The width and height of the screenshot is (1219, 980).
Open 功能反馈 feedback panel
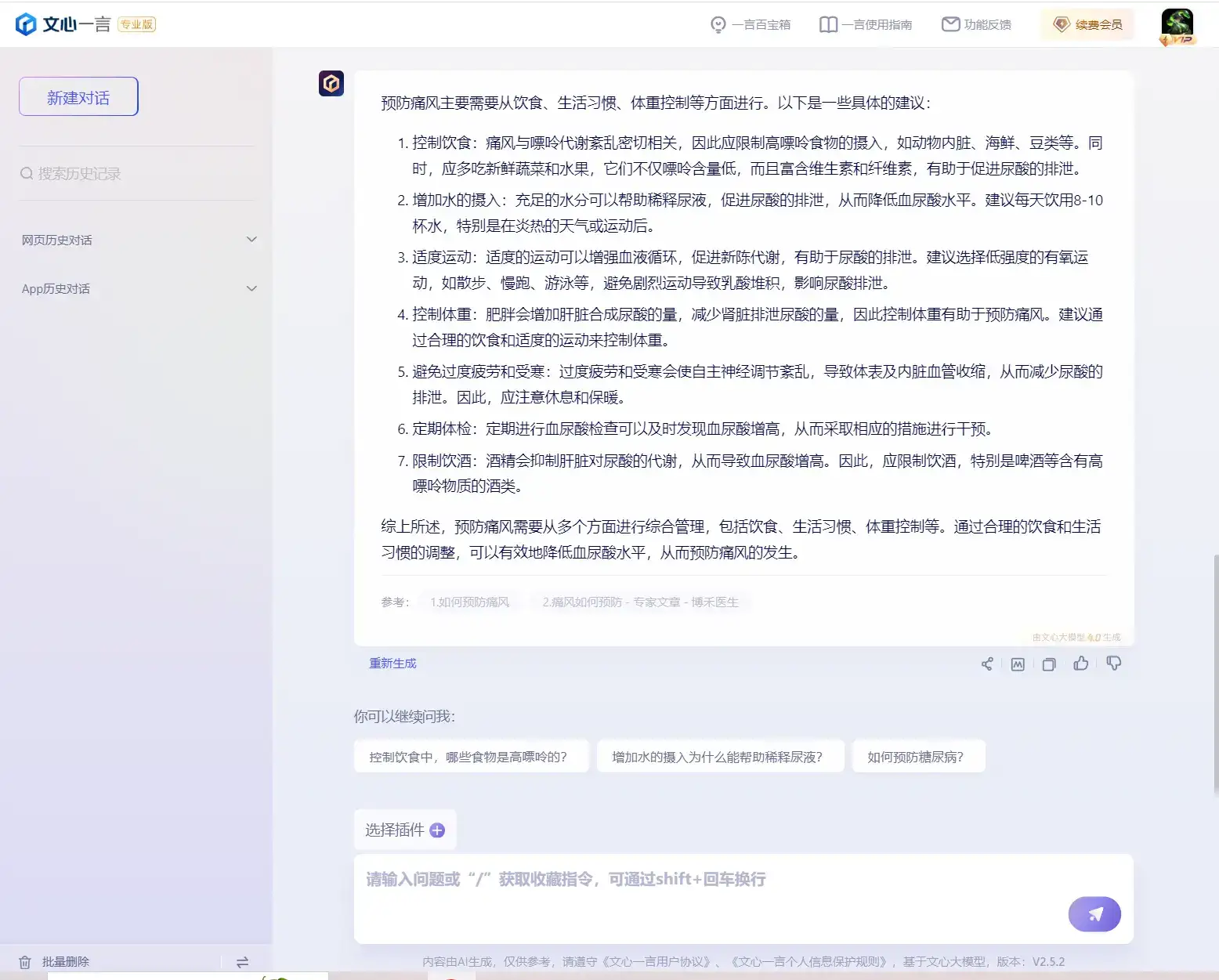[975, 24]
